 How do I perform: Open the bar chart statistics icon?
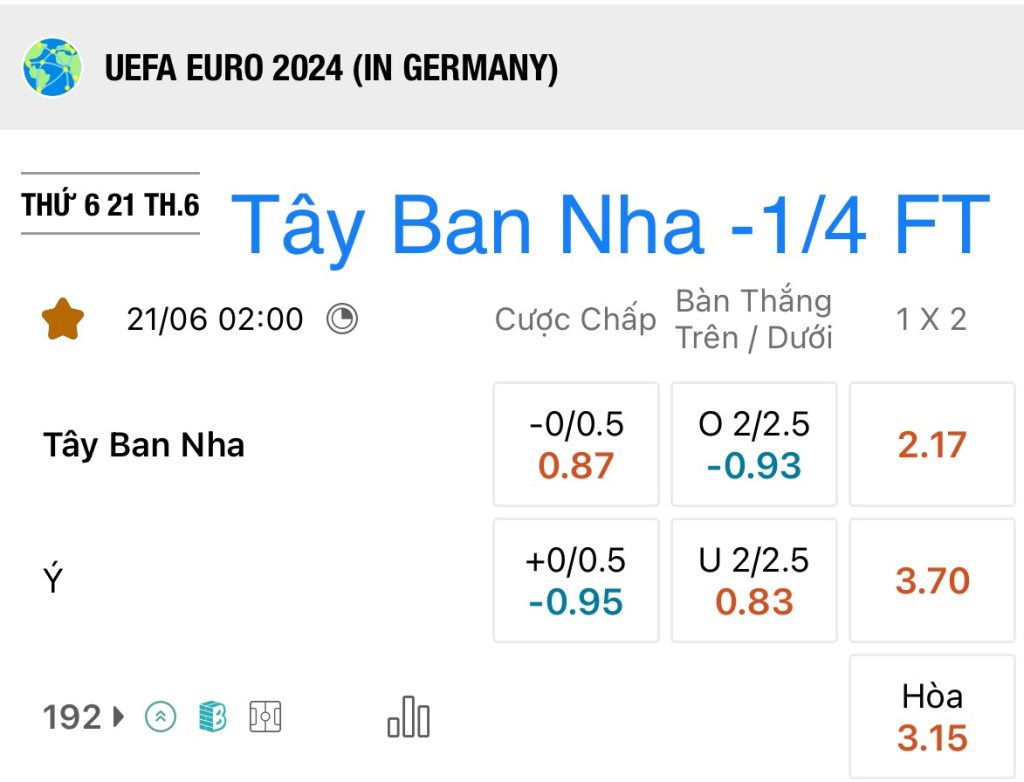pos(409,717)
